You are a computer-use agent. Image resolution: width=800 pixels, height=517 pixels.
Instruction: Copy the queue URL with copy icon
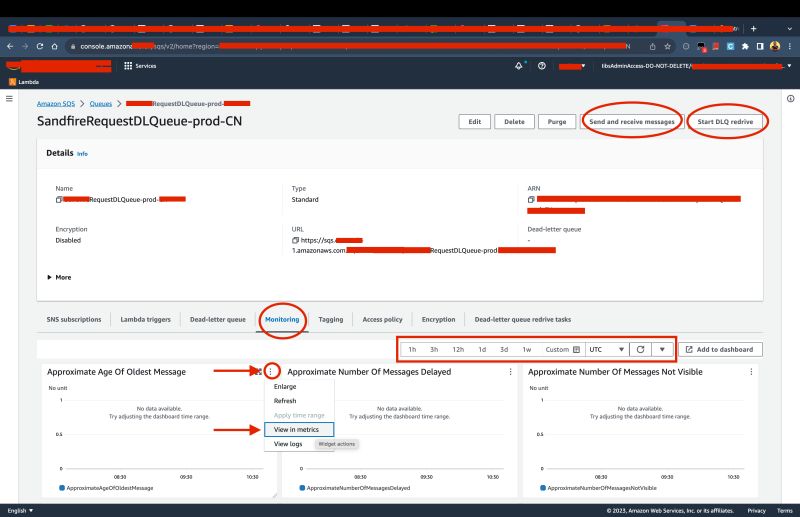(295, 240)
